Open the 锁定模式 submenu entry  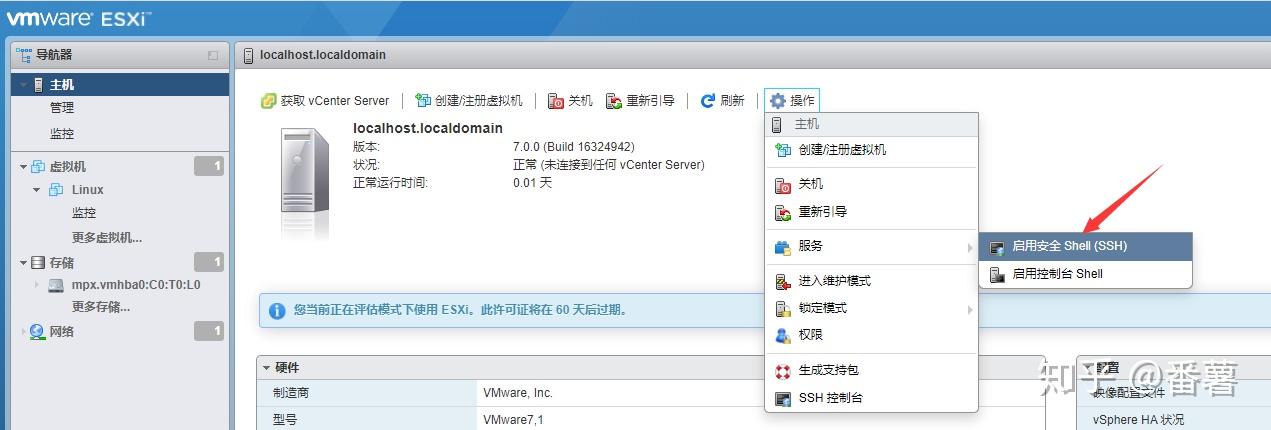871,308
